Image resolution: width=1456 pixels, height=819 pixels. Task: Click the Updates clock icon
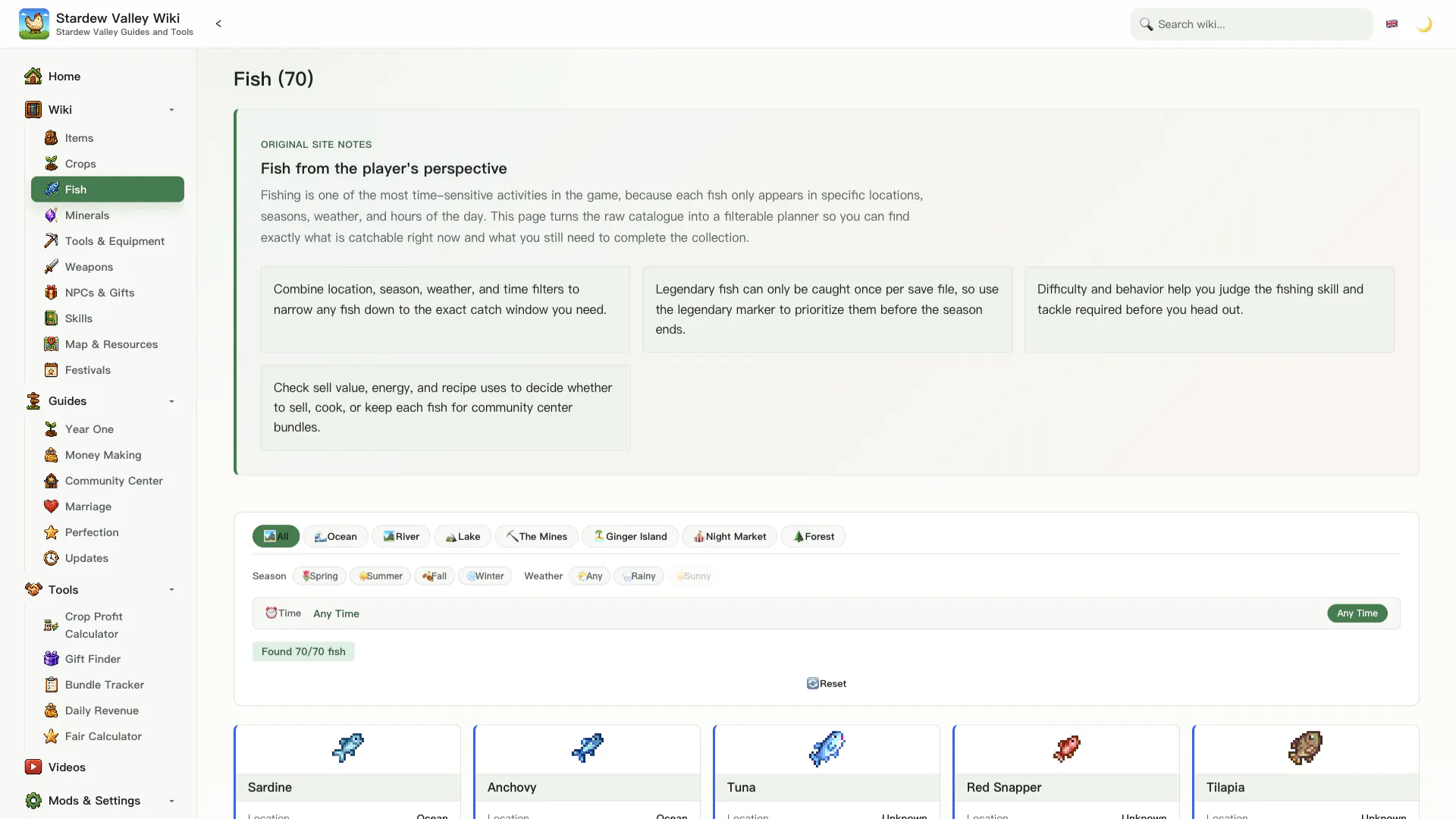point(51,558)
